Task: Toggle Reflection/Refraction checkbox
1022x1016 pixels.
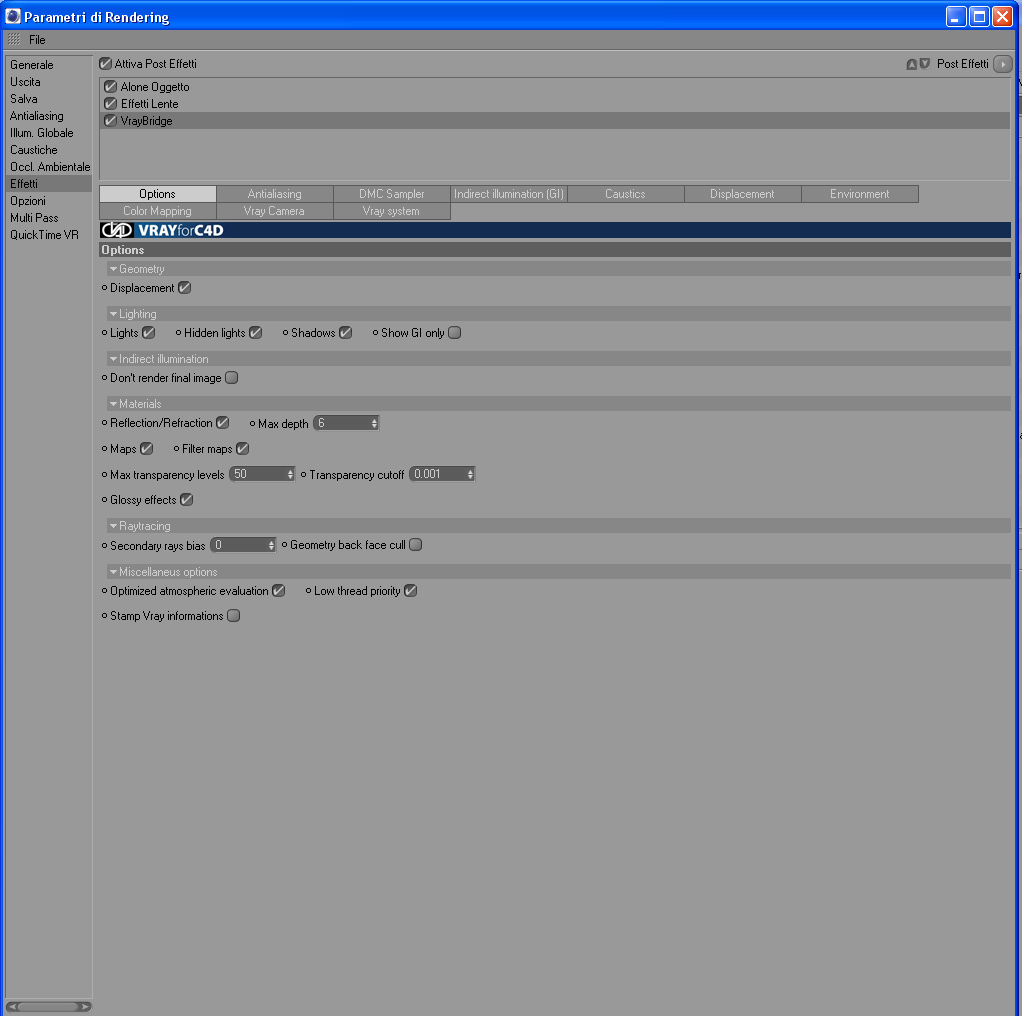Action: pos(222,422)
